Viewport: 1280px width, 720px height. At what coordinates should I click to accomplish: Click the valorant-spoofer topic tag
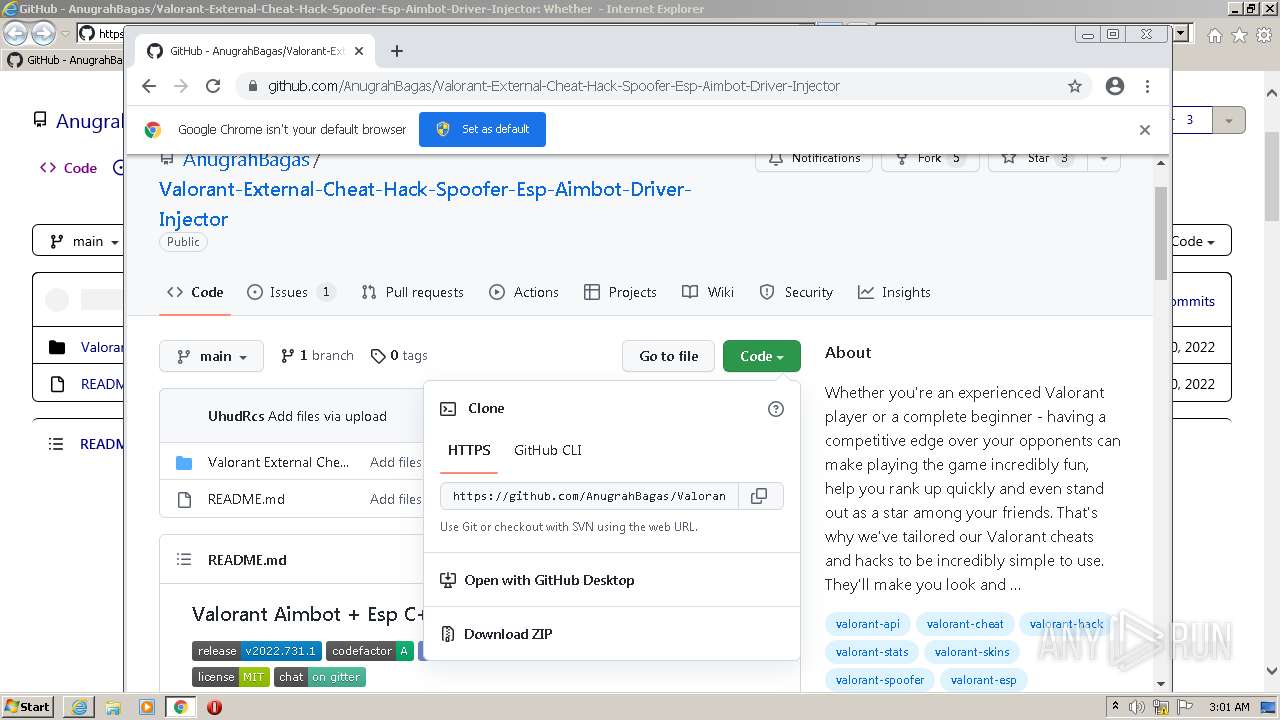[x=880, y=680]
